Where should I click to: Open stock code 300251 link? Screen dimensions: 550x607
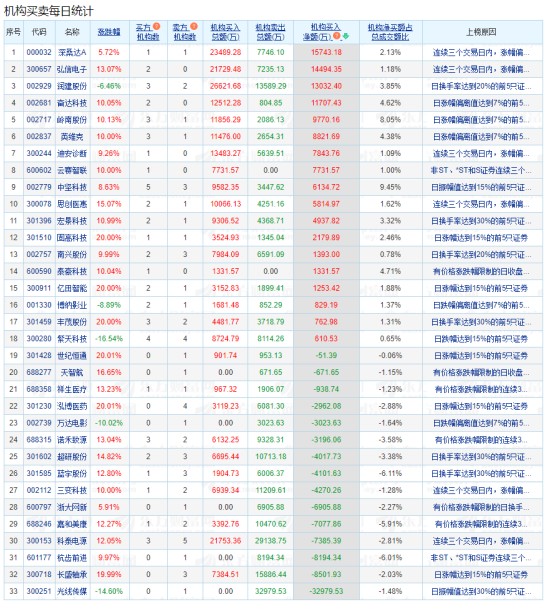[39, 591]
